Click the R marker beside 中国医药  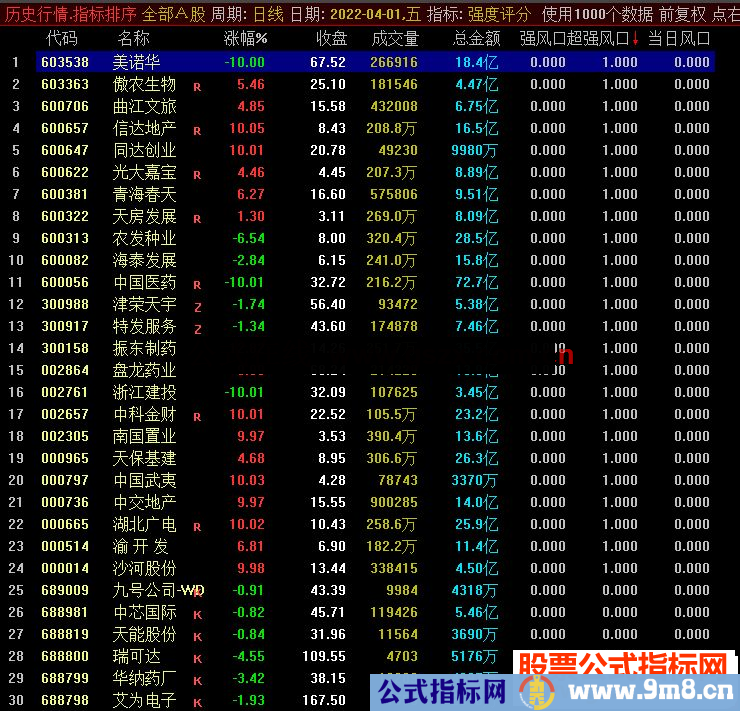coord(197,284)
